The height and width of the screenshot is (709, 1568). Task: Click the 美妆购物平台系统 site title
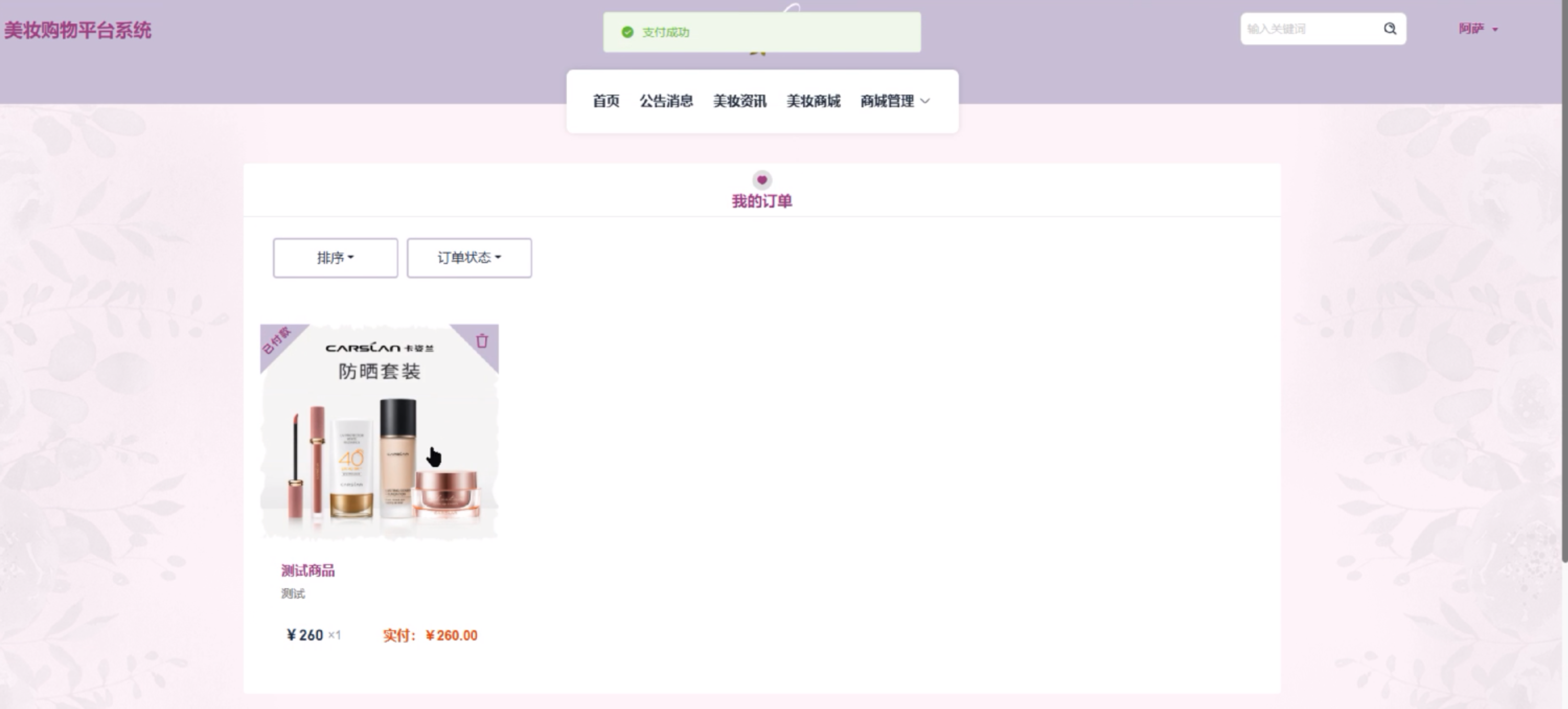pos(78,30)
